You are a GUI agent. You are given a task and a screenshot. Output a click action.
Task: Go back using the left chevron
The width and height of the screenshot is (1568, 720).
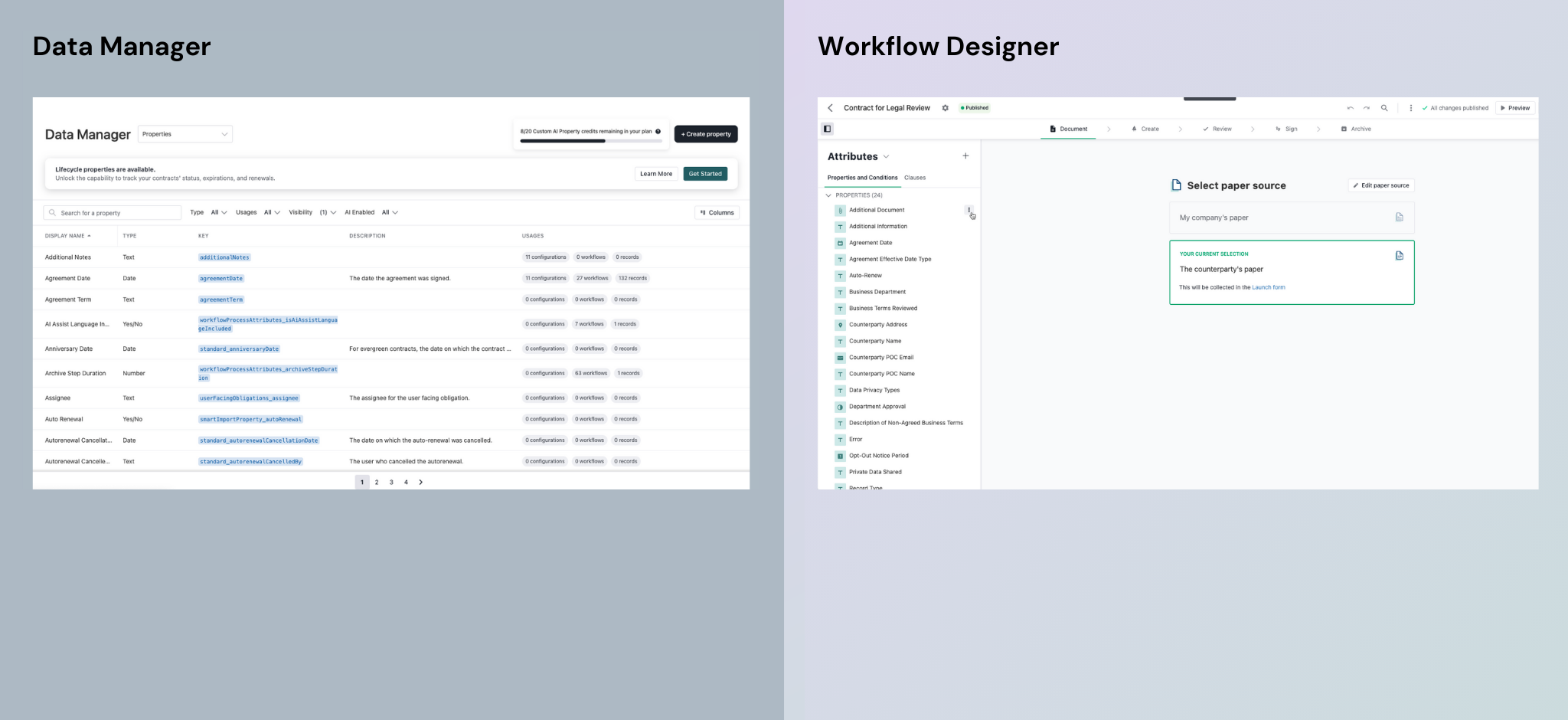830,108
